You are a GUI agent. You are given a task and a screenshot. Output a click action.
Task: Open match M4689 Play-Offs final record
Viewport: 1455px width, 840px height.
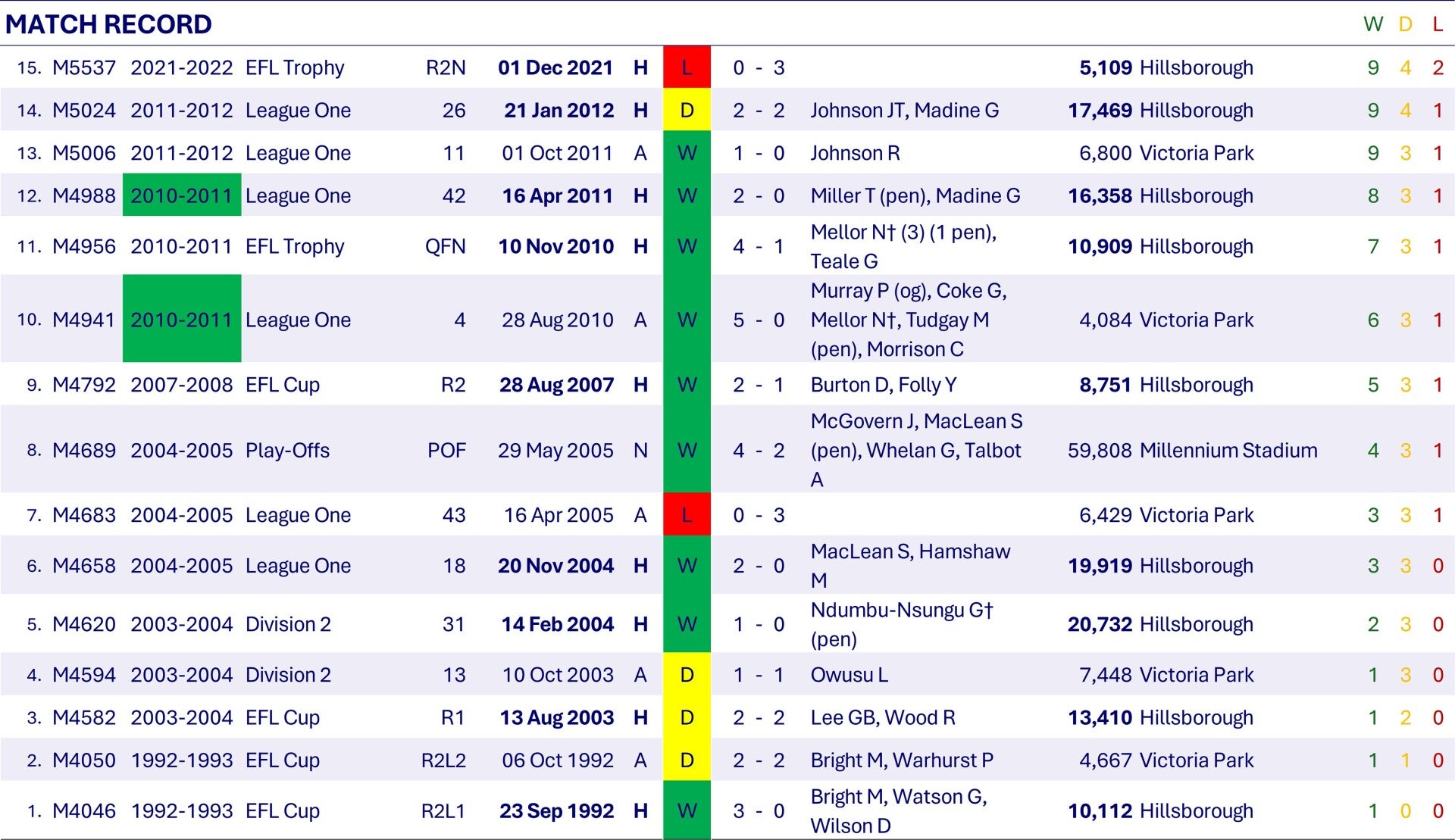coord(83,450)
